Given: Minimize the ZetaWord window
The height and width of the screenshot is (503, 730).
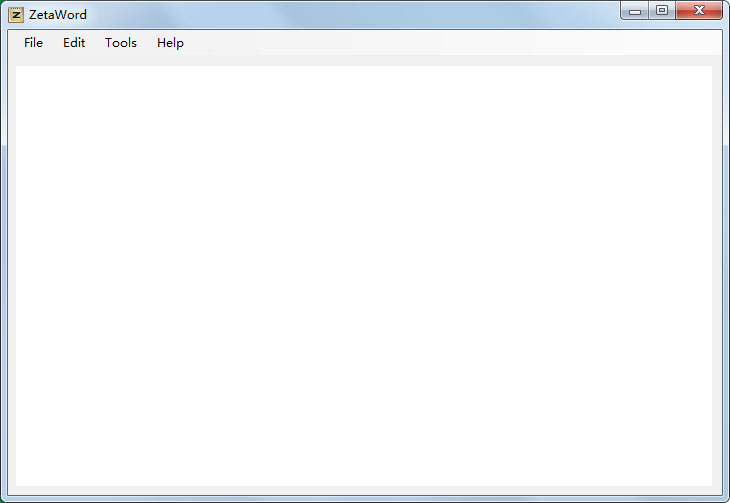Looking at the screenshot, I should (635, 11).
